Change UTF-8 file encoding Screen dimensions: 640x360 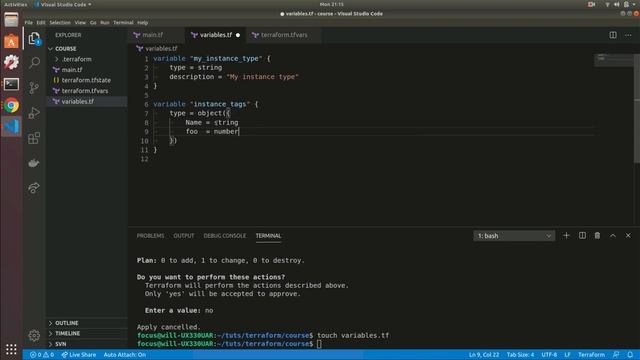tap(549, 355)
